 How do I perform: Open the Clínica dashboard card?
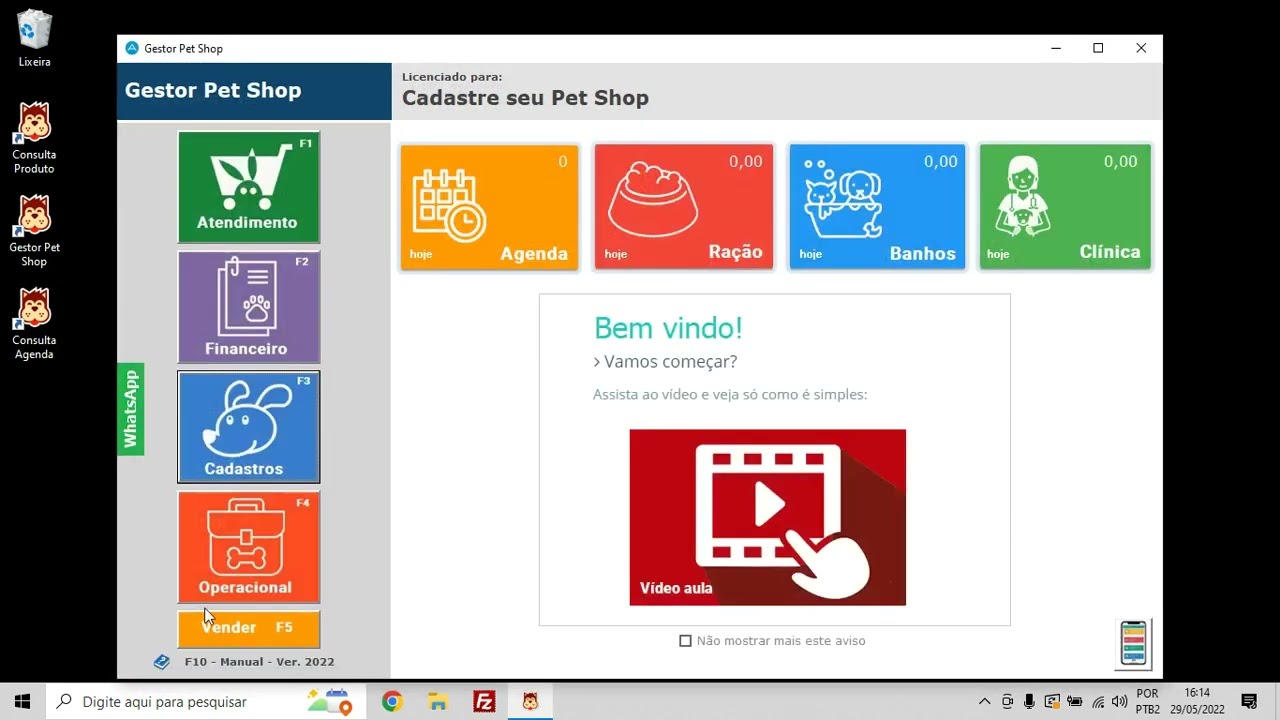click(1065, 207)
